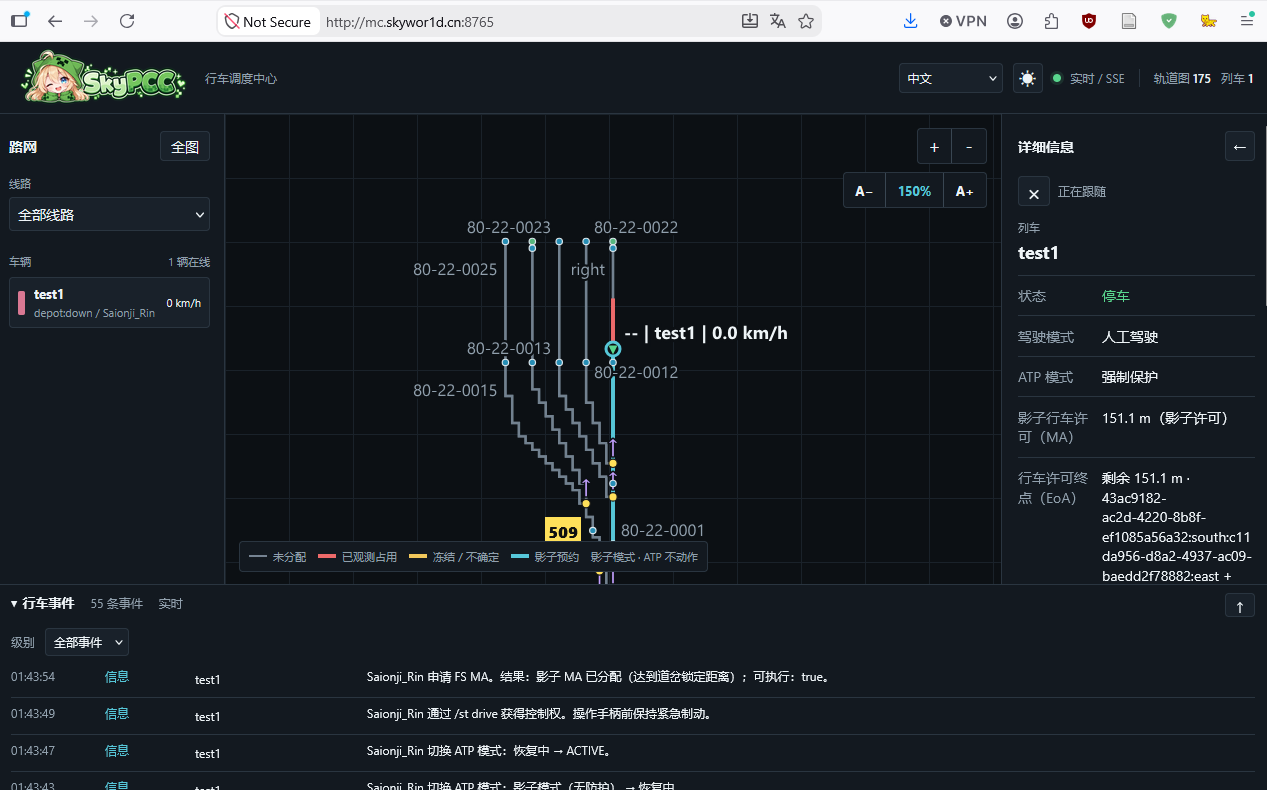The width and height of the screenshot is (1267, 790).
Task: Click the 全图 full map button
Action: (x=185, y=147)
